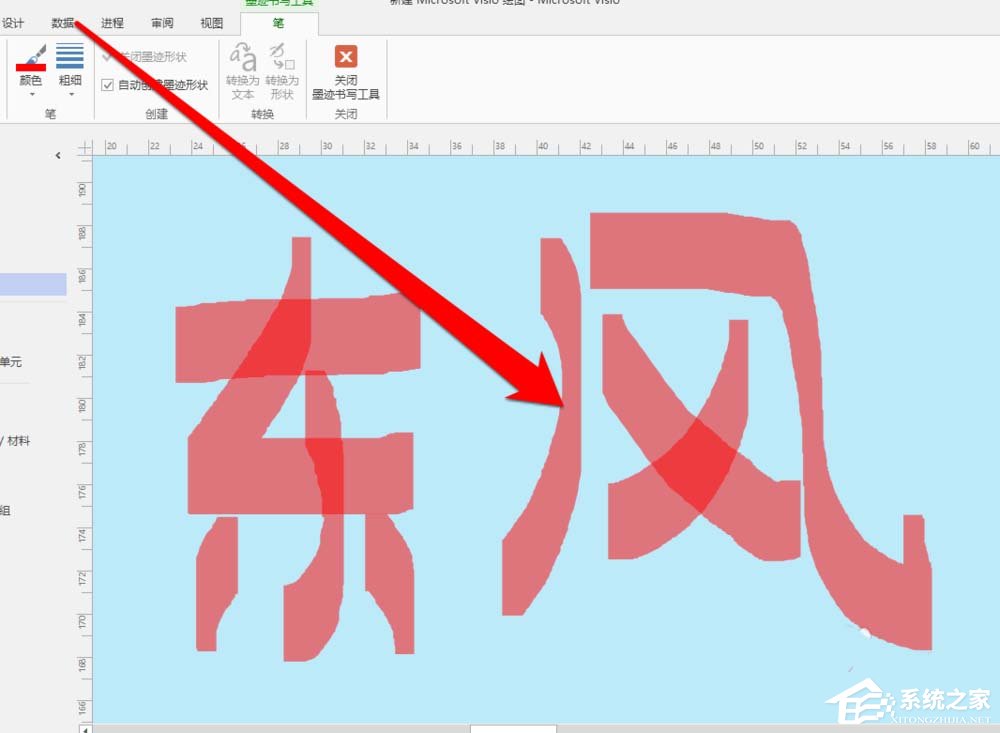This screenshot has width=1000, height=733.
Task: Collapse the shapes panel with the chevron
Action: click(x=57, y=155)
